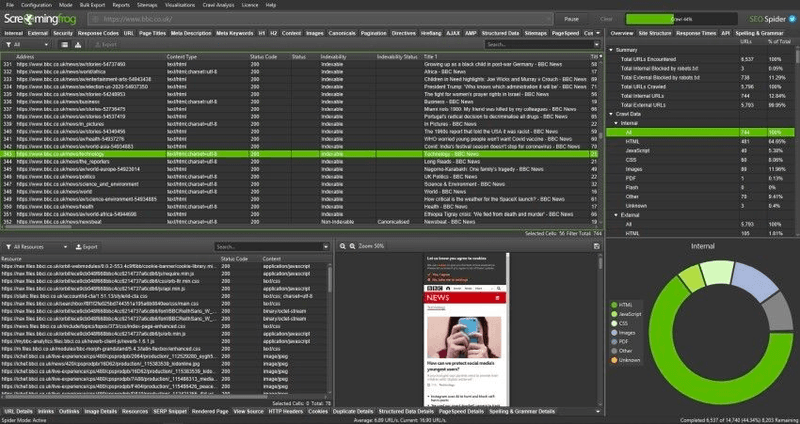Click the HTML legend color swatch
Screen dimensions: 800x424
tap(614, 305)
